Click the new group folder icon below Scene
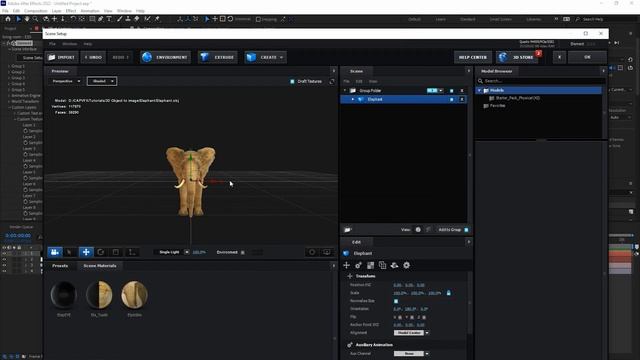 (348, 230)
